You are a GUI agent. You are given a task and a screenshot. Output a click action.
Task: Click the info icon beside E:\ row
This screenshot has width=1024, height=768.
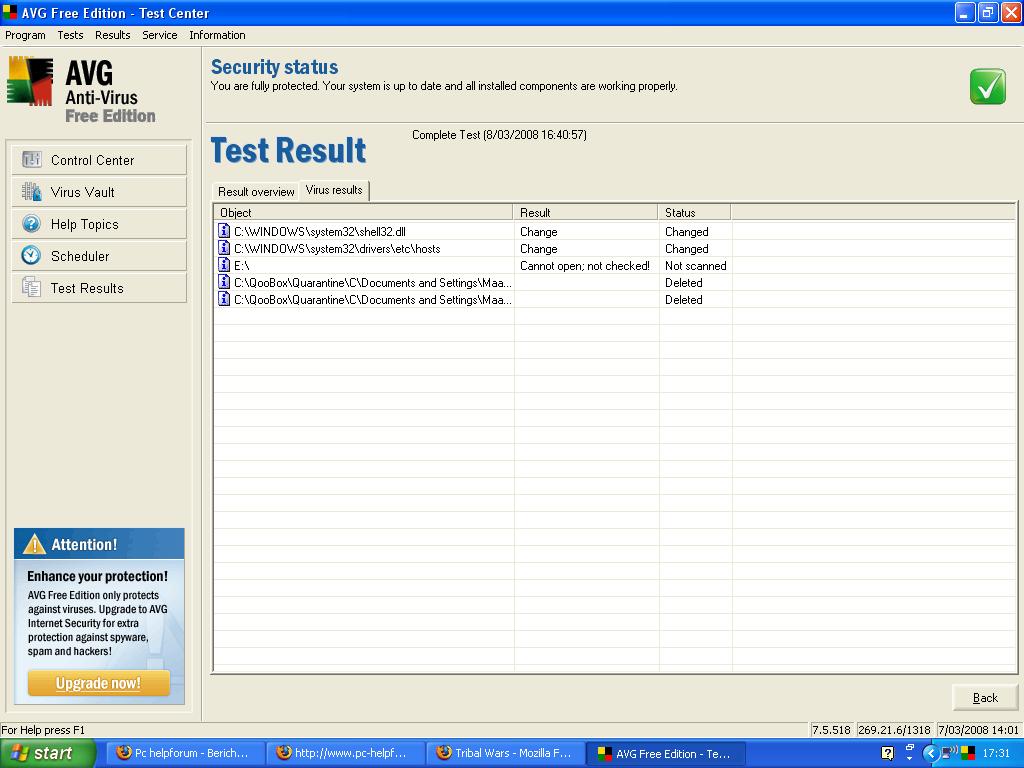224,265
